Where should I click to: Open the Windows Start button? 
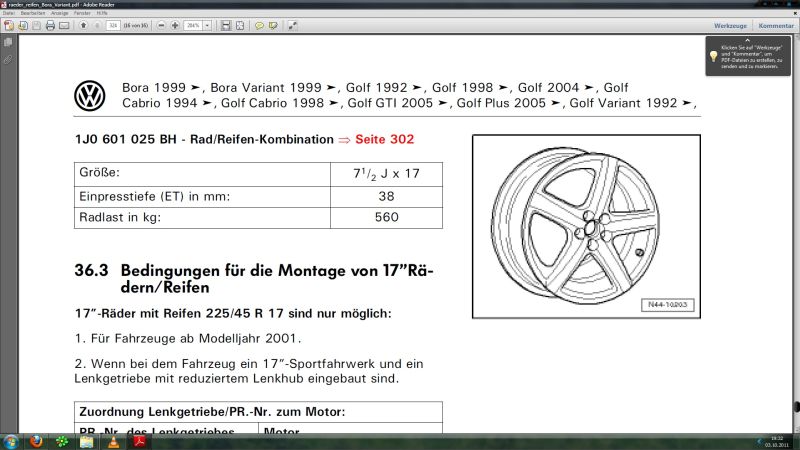point(10,441)
